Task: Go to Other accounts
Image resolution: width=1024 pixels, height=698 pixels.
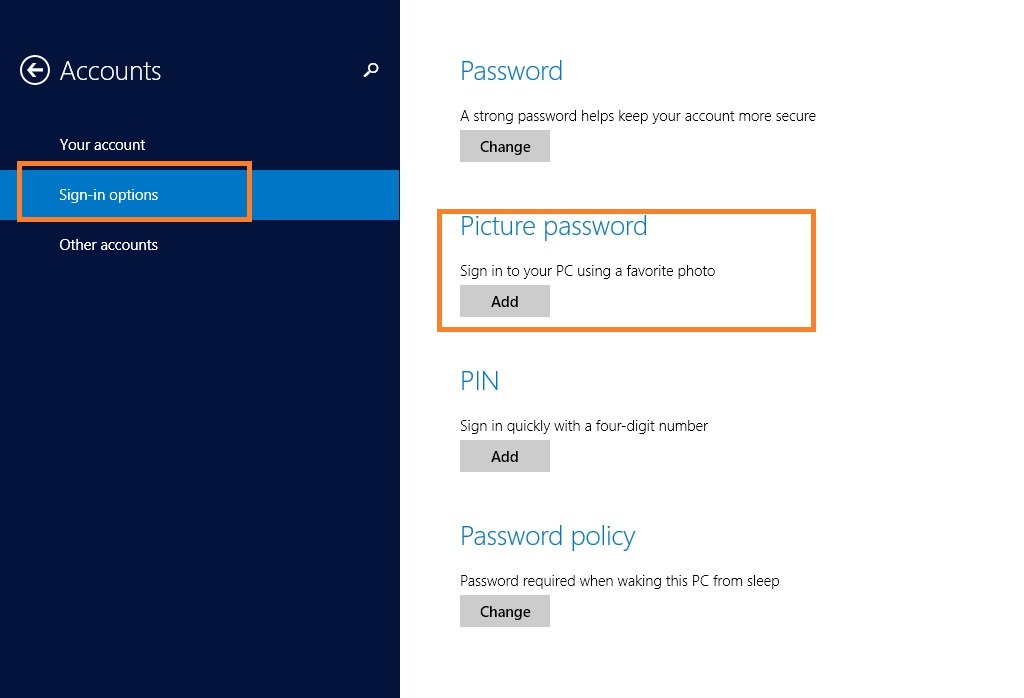Action: pyautogui.click(x=108, y=245)
